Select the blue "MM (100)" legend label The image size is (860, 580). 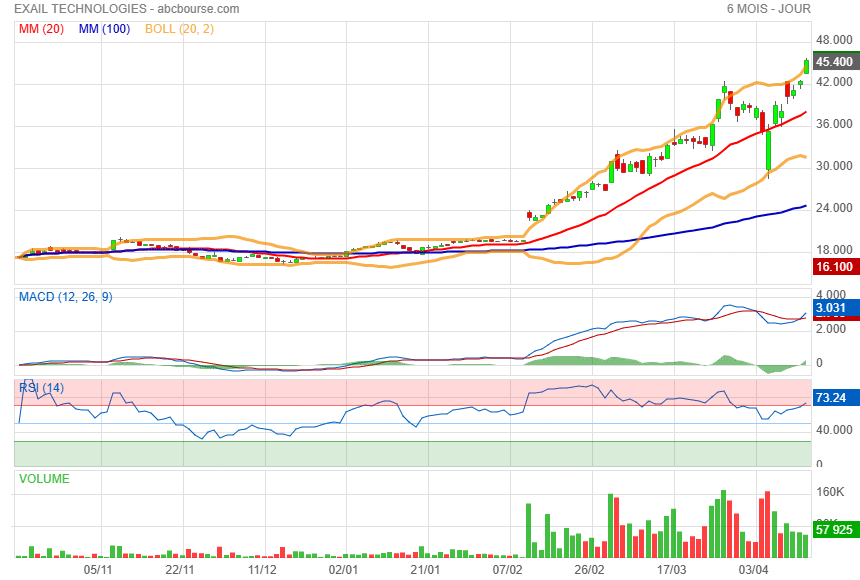(104, 29)
